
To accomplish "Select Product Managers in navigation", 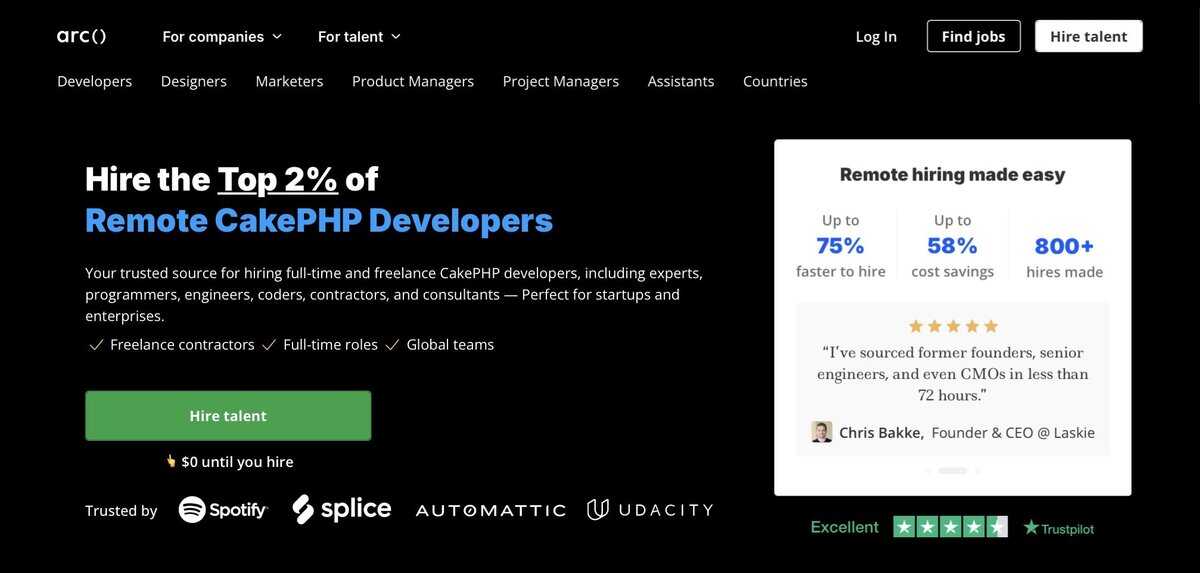I will [x=413, y=81].
